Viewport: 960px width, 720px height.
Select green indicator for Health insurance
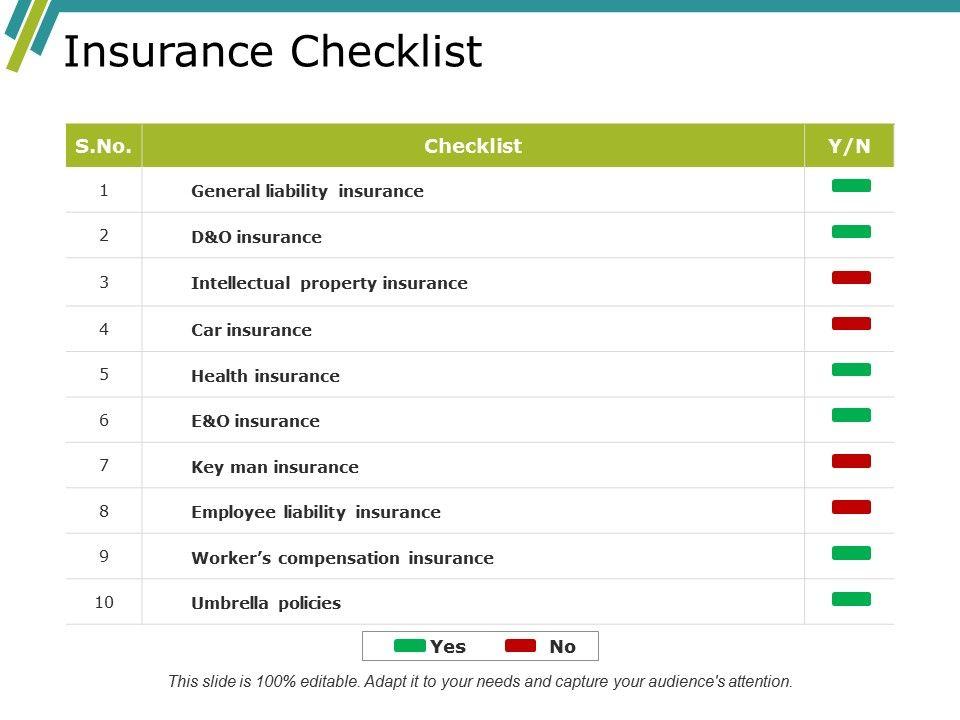click(x=851, y=370)
